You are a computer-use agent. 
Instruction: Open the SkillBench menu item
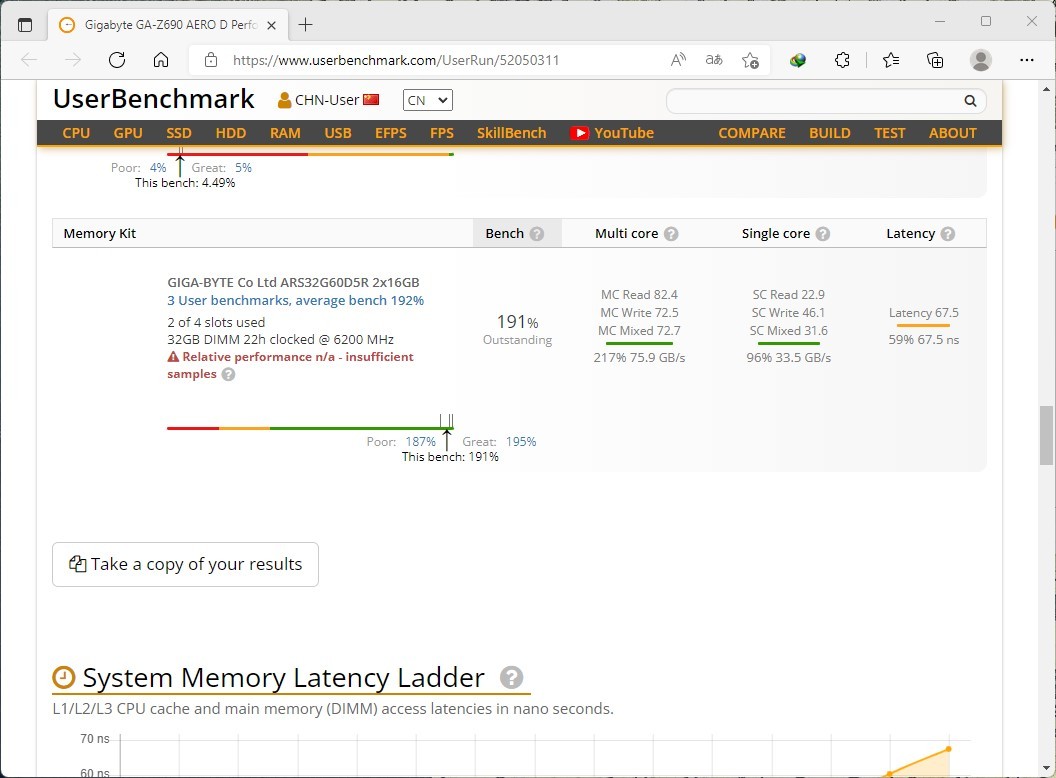512,133
